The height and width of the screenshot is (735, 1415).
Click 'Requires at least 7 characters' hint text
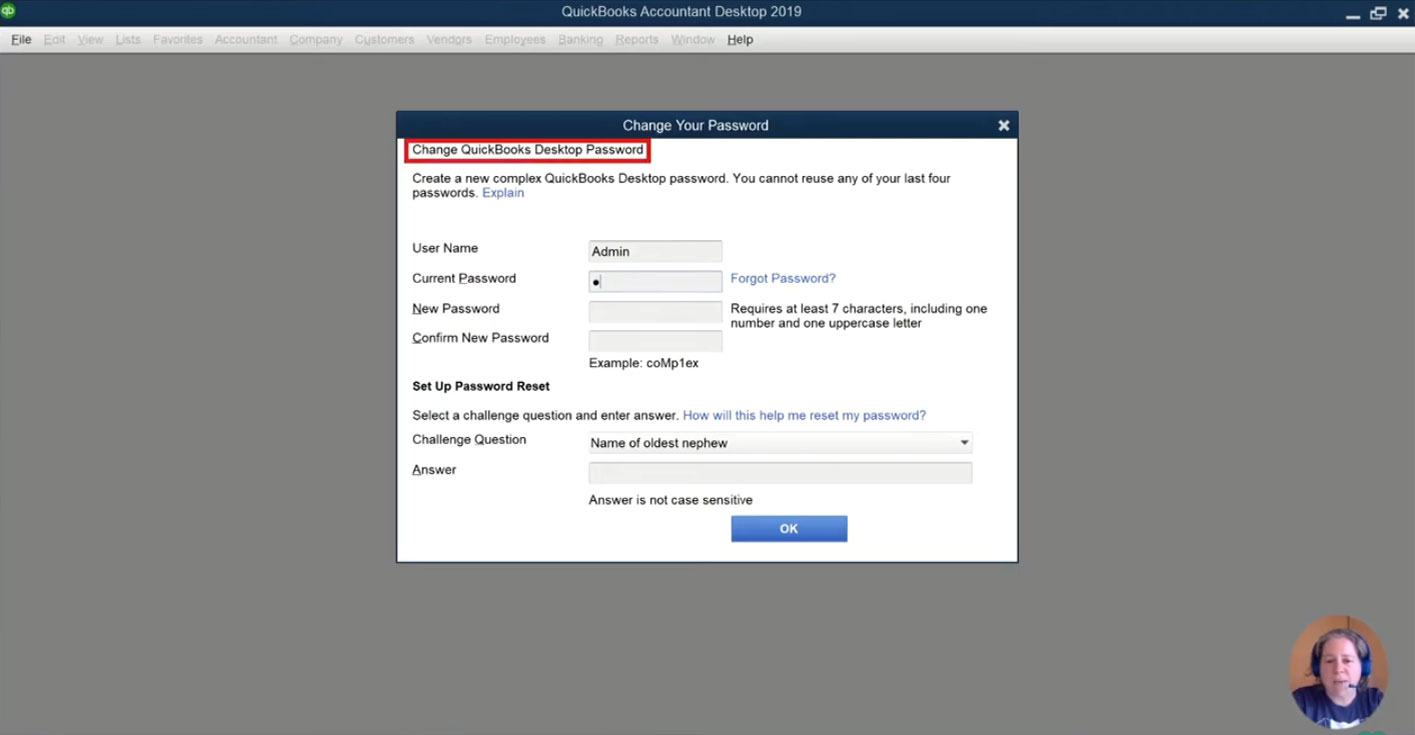[859, 316]
